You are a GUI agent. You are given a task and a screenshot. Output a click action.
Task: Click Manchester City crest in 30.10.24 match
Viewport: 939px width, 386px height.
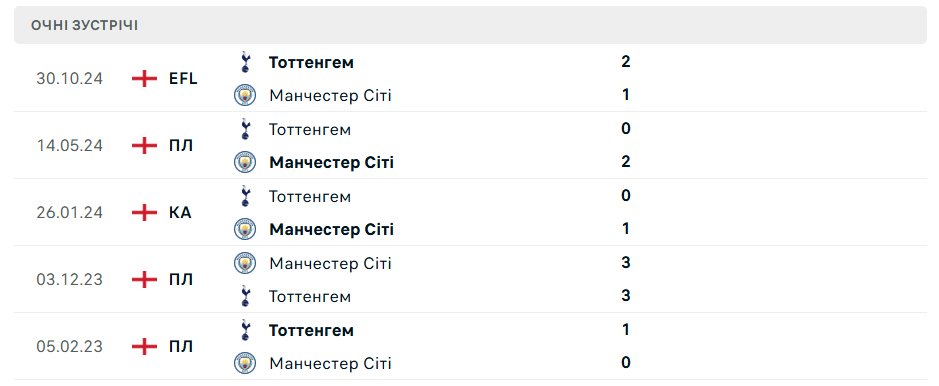[x=245, y=95]
